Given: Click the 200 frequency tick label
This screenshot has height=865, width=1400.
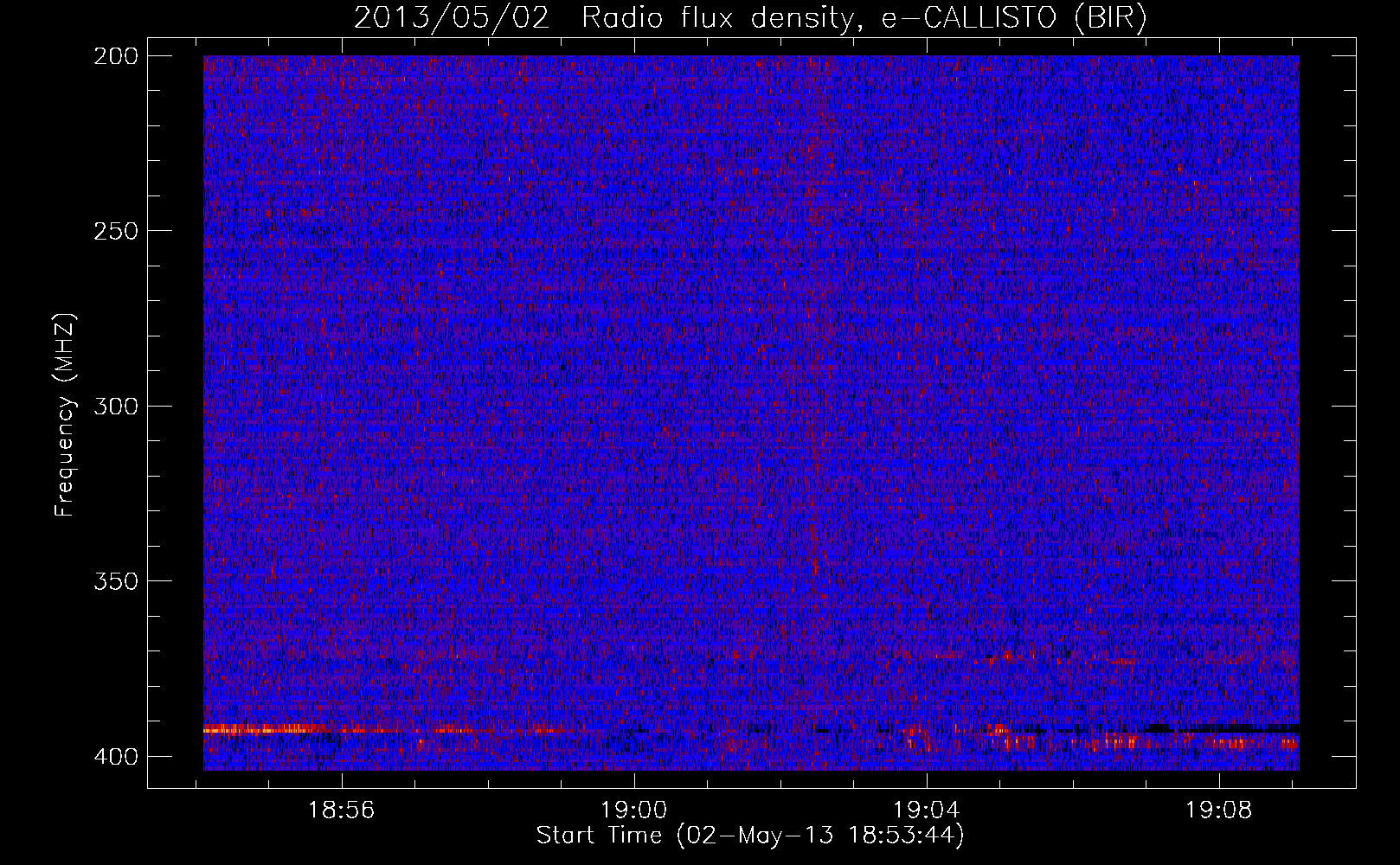Looking at the screenshot, I should point(115,56).
